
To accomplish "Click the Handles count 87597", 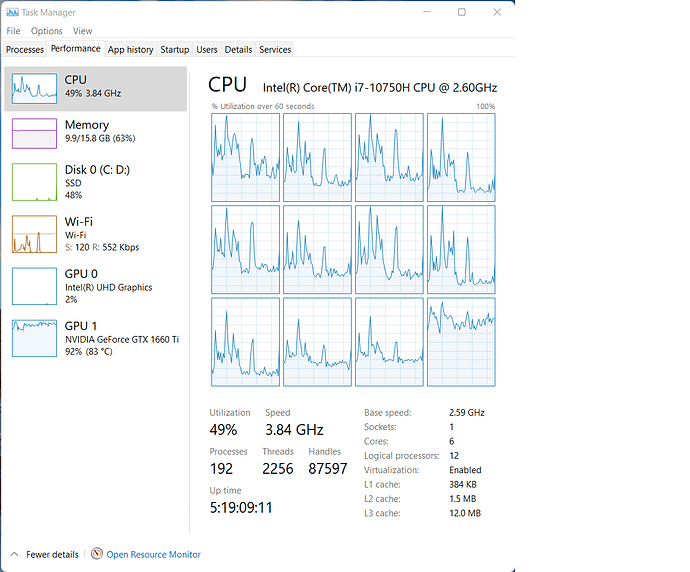I will pos(328,469).
